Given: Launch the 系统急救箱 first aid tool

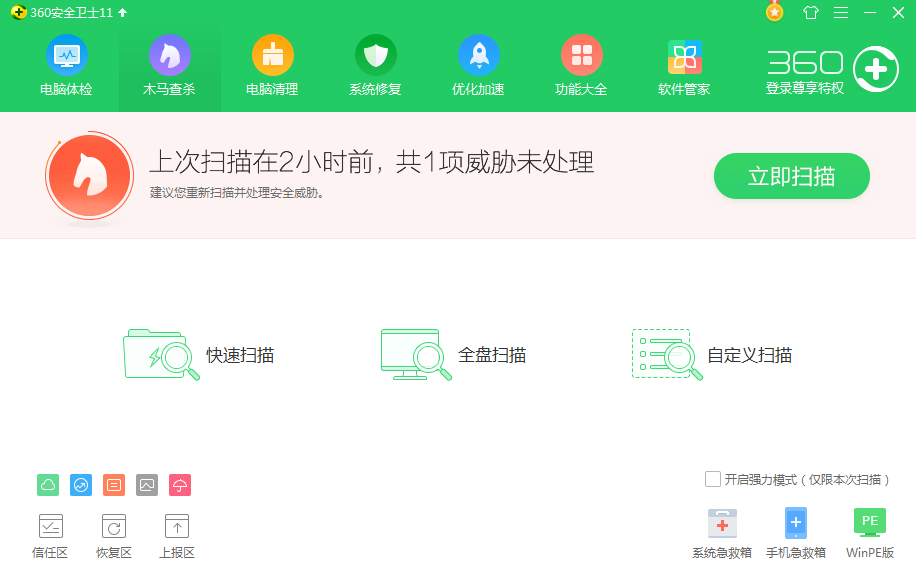Looking at the screenshot, I should point(722,533).
